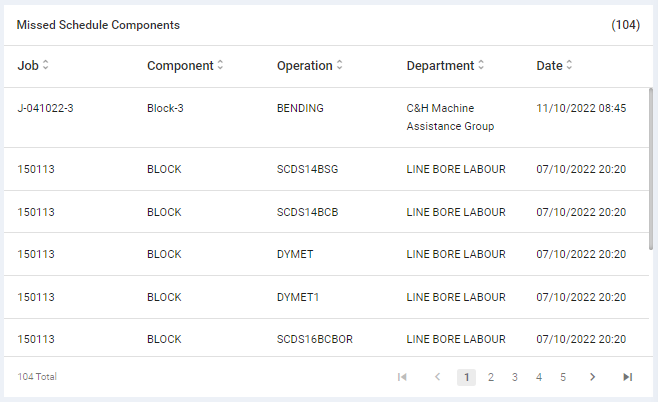Advance with the next page chevron
The width and height of the screenshot is (658, 402).
[592, 377]
